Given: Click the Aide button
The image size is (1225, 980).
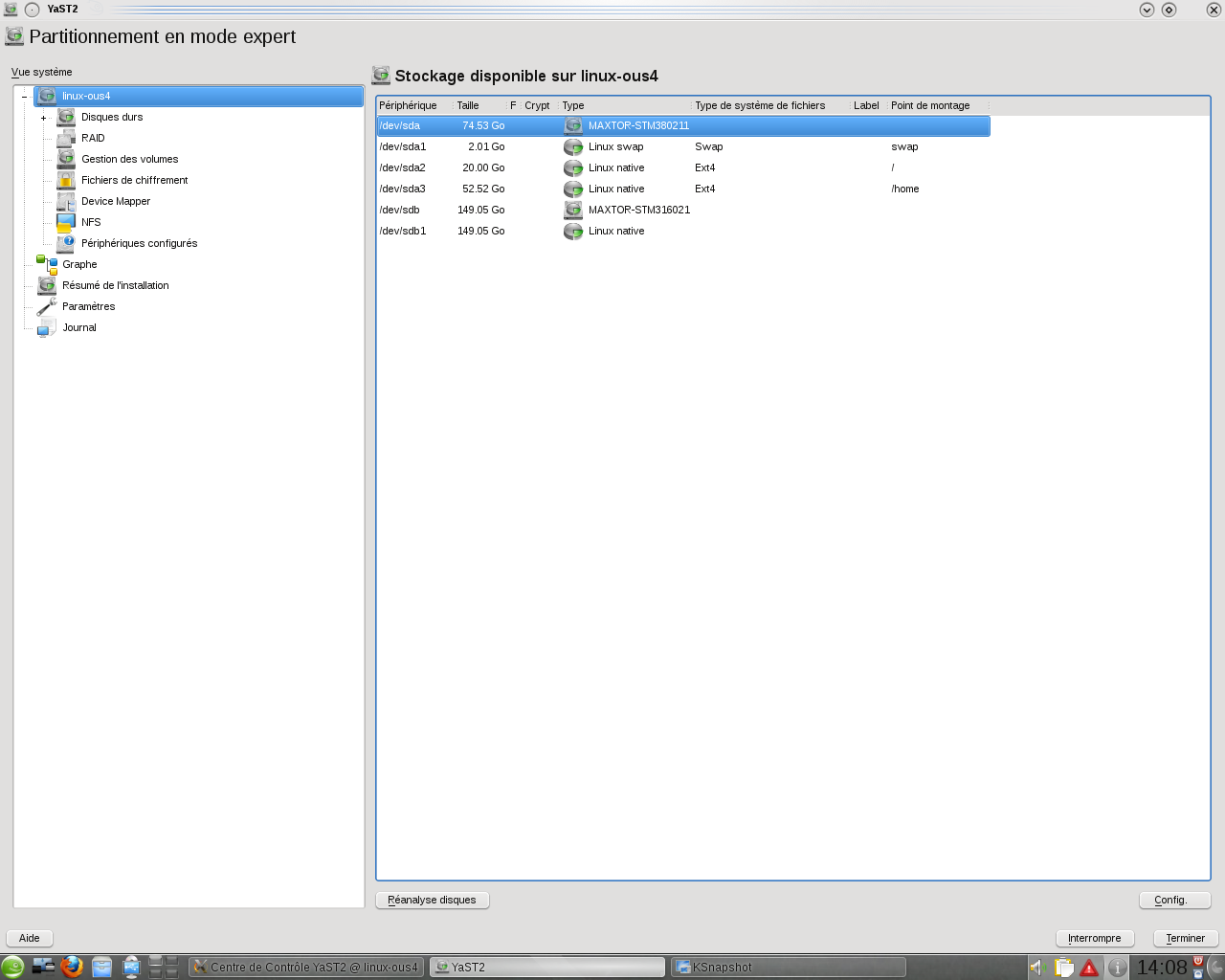Looking at the screenshot, I should tap(30, 938).
